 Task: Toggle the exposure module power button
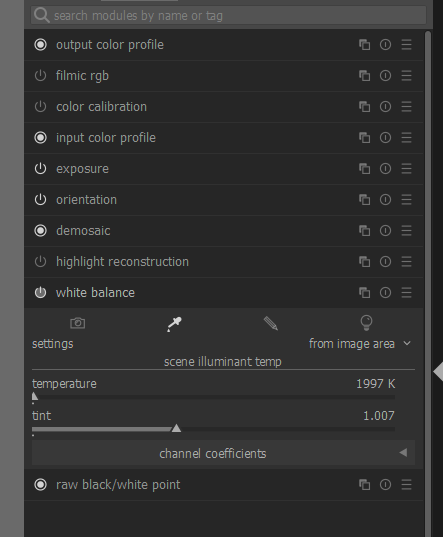[40, 169]
